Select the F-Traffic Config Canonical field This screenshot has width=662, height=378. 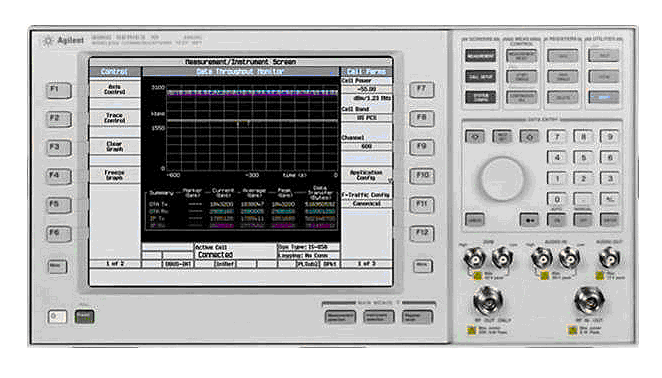click(366, 204)
